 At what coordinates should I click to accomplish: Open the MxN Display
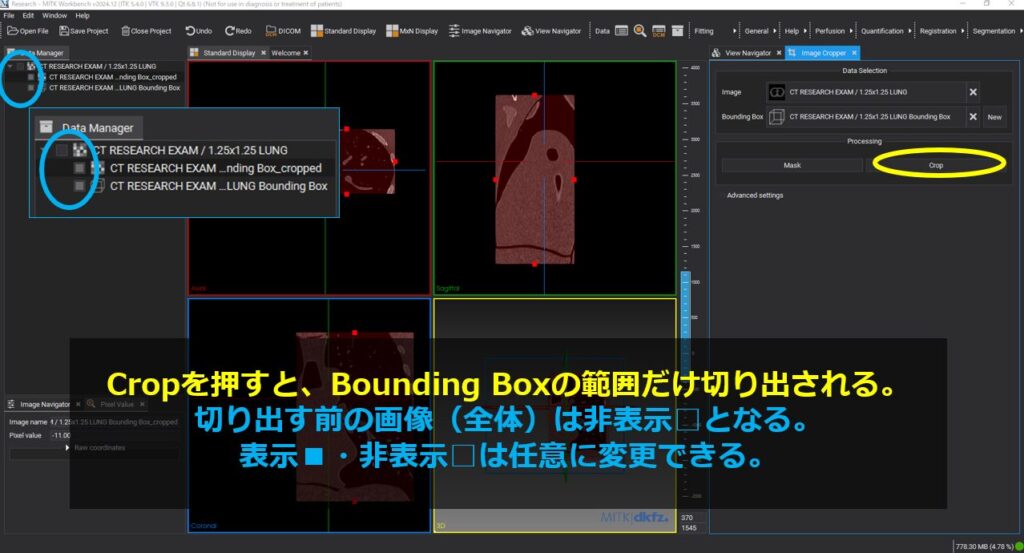click(x=412, y=31)
